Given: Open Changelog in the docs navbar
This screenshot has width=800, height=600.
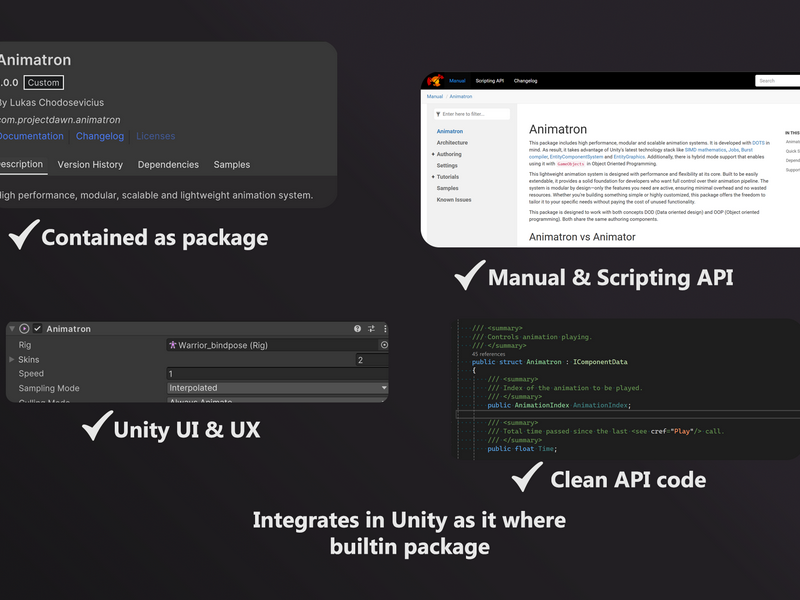Looking at the screenshot, I should pyautogui.click(x=526, y=81).
